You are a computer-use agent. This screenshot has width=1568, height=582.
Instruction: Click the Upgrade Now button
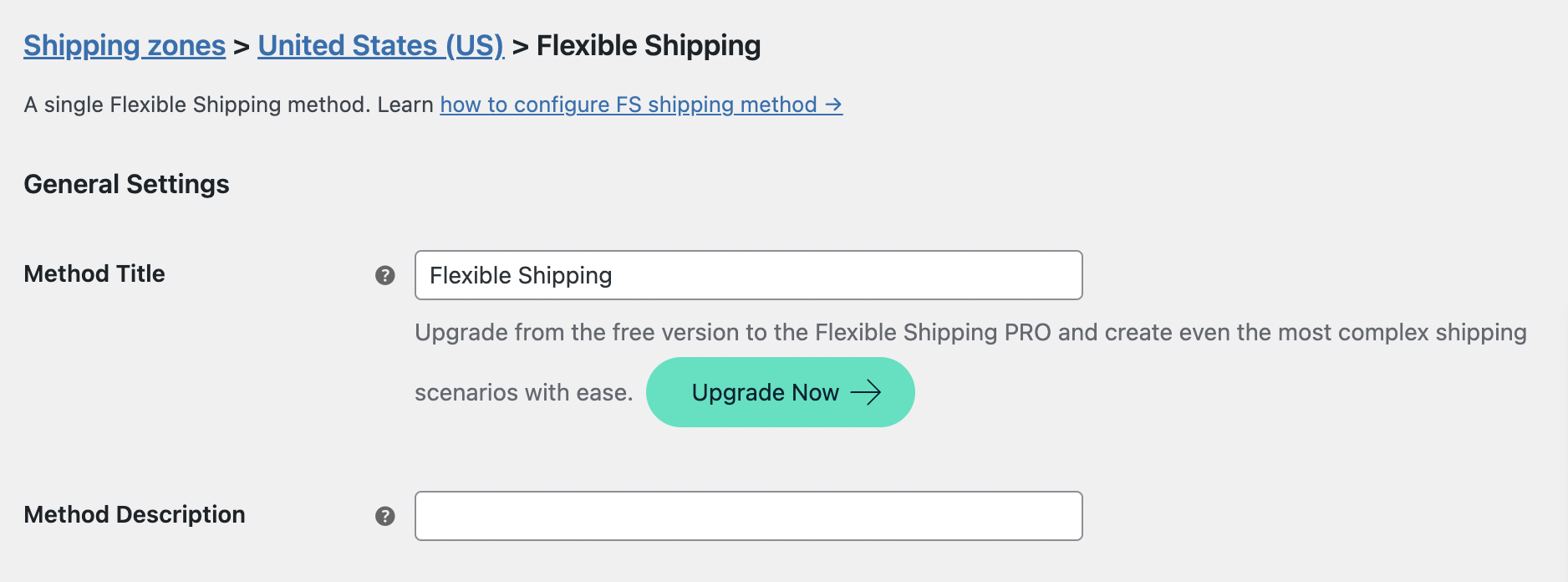(779, 392)
